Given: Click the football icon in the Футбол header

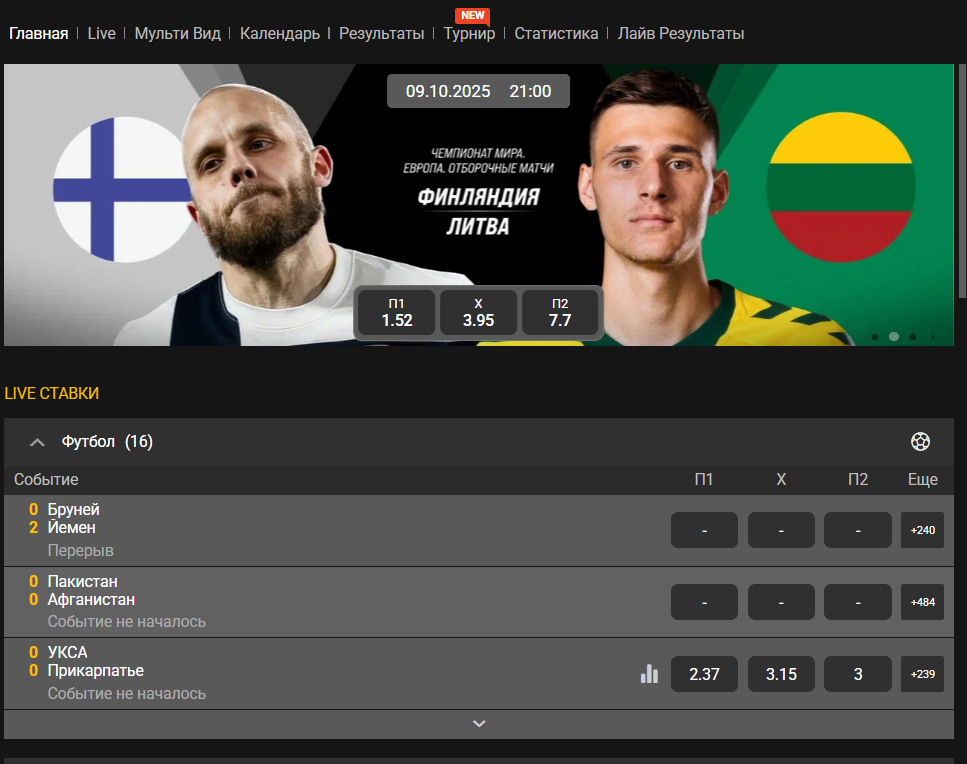Looking at the screenshot, I should point(920,442).
